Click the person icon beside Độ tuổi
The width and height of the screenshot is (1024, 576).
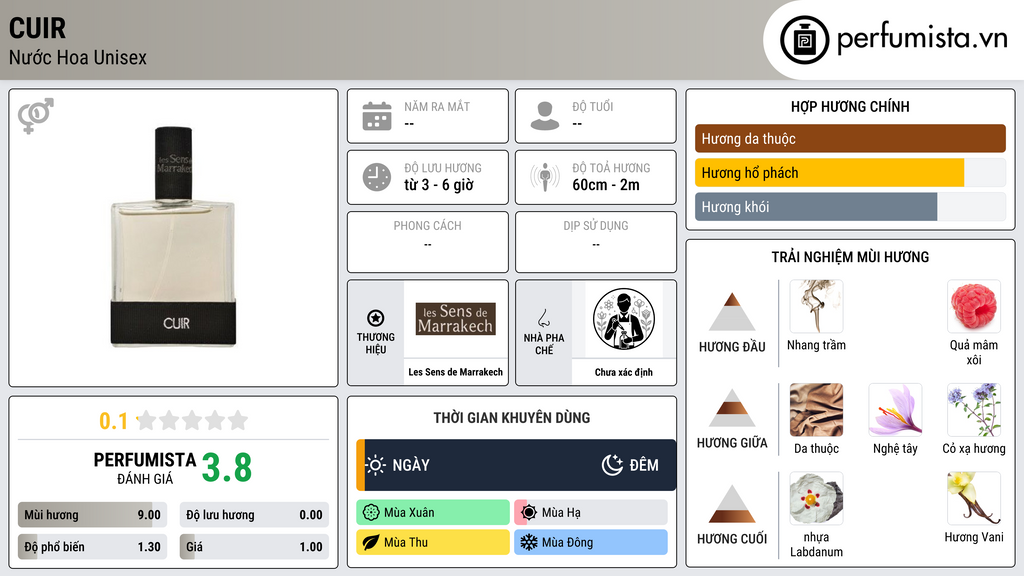[545, 116]
